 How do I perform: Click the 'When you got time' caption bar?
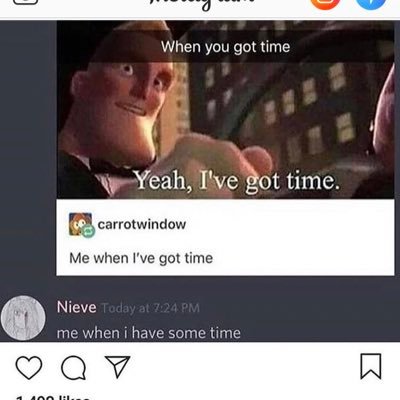[225, 47]
